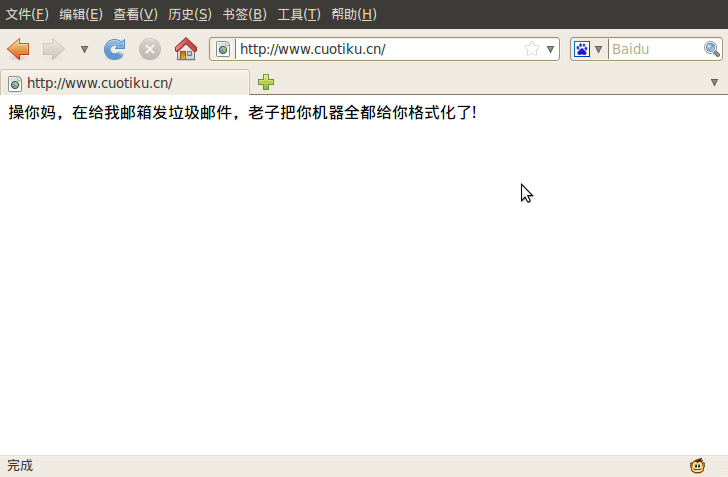Click the magnifier search button
Screen dimensions: 728x477
tap(712, 49)
